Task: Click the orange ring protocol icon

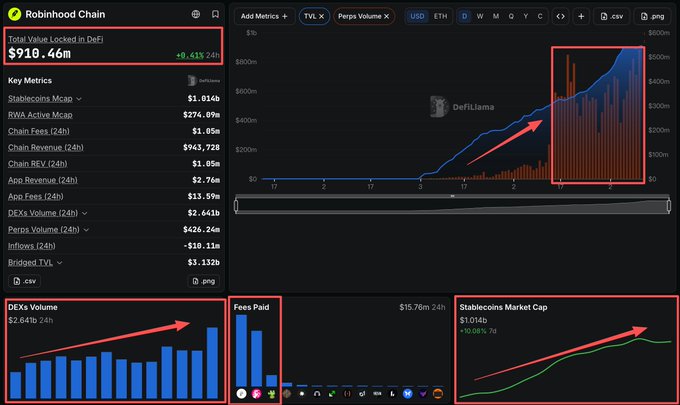Action: (x=438, y=393)
